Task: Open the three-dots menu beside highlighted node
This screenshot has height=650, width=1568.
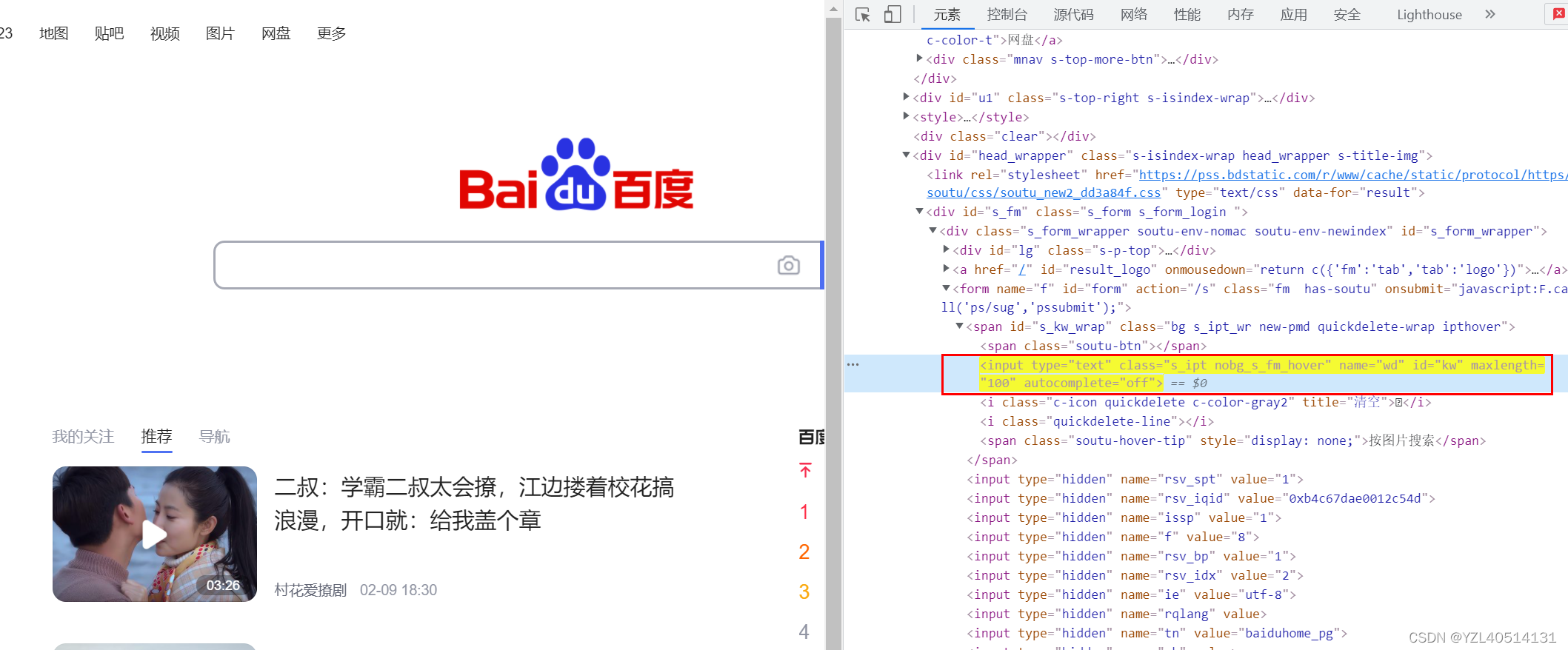Action: point(853,364)
